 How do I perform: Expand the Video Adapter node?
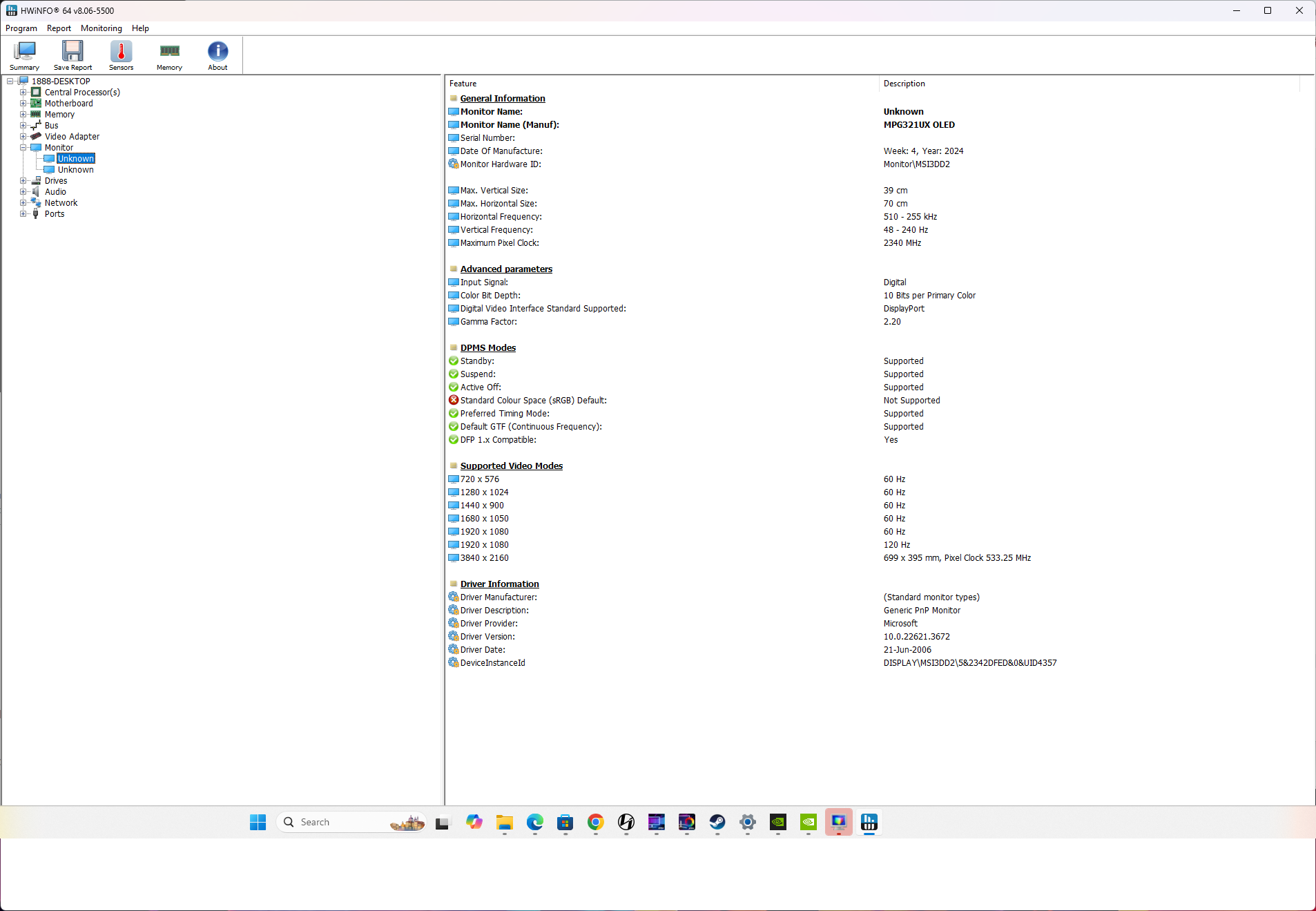click(23, 137)
